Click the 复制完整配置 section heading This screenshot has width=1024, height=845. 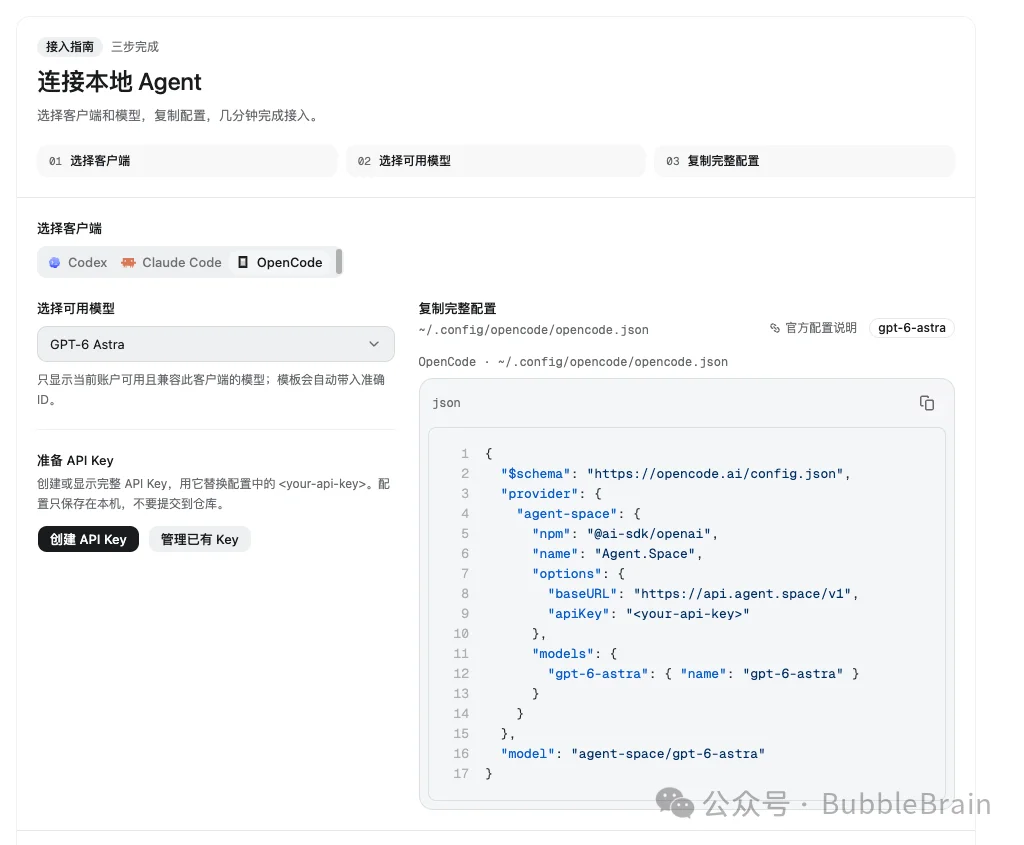(457, 308)
